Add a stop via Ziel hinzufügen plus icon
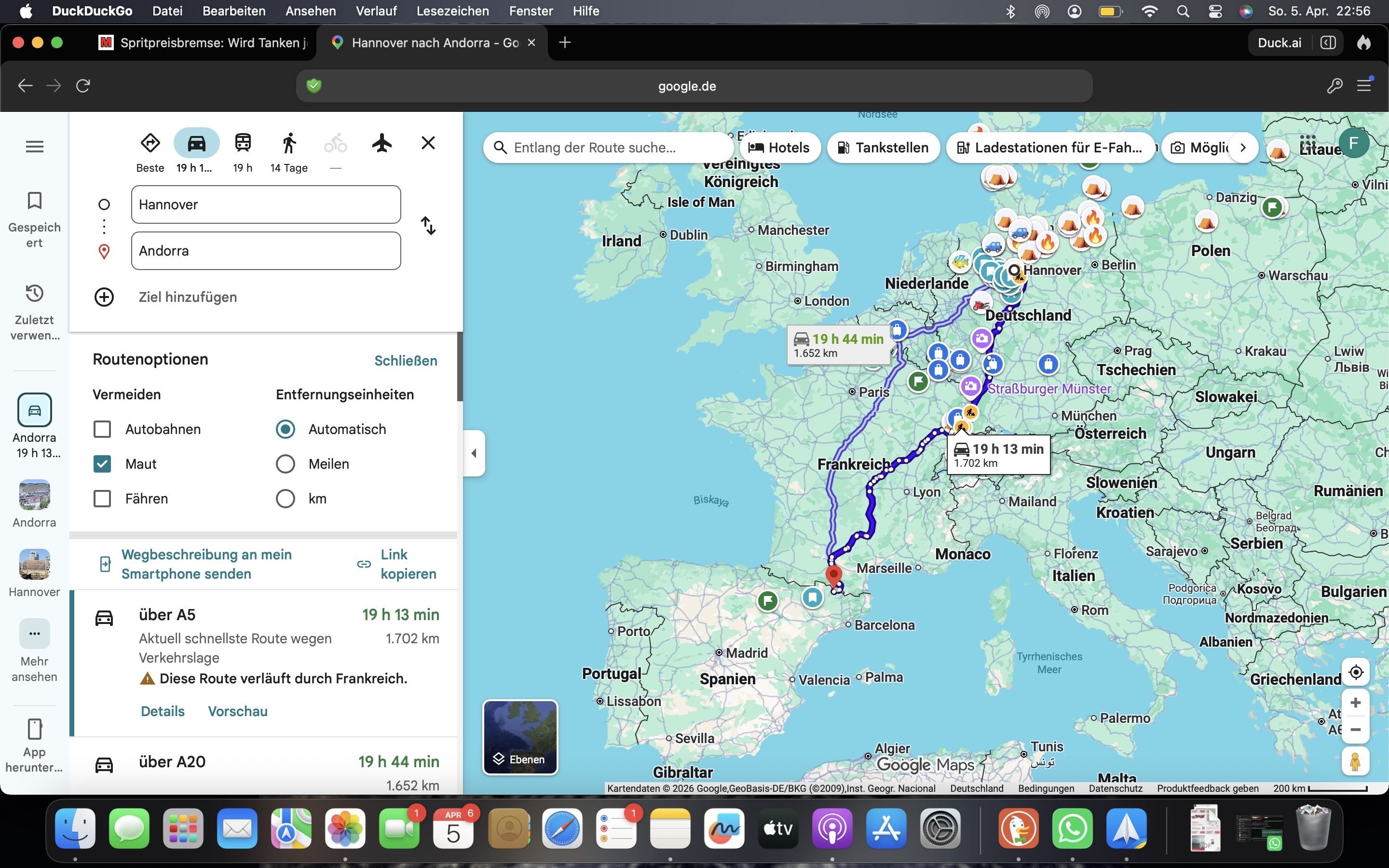The height and width of the screenshot is (868, 1389). click(x=104, y=297)
